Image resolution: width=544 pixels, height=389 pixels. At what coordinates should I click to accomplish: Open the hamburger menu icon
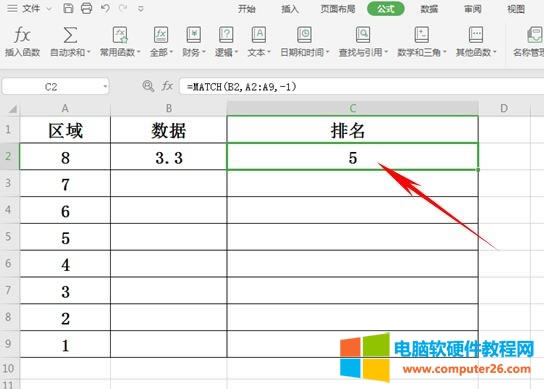pyautogui.click(x=12, y=8)
